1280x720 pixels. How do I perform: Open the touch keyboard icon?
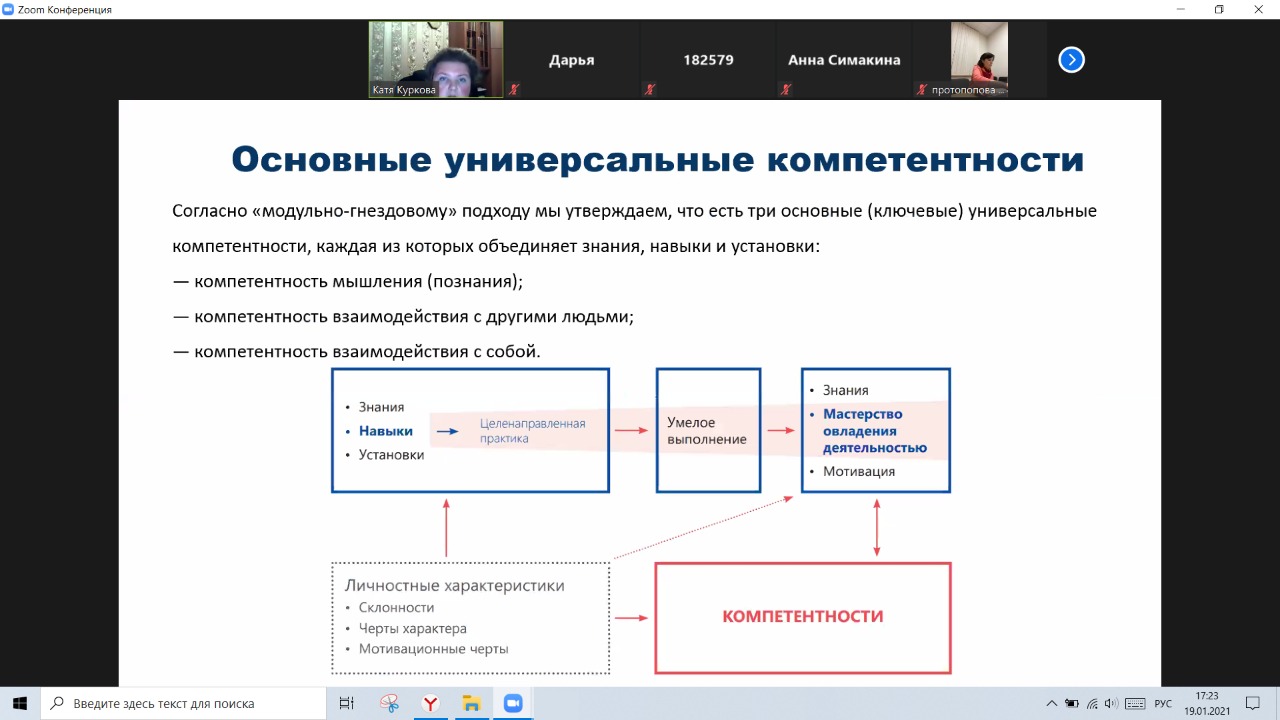(x=1133, y=703)
